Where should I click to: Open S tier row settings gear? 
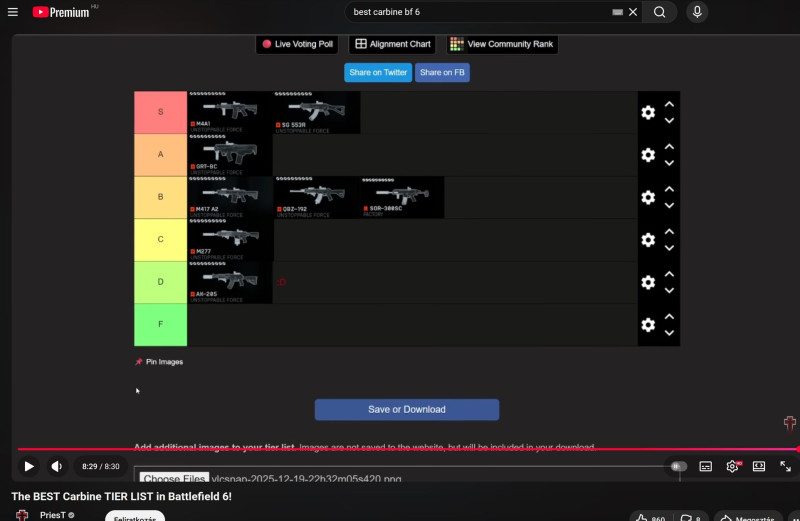pyautogui.click(x=648, y=112)
